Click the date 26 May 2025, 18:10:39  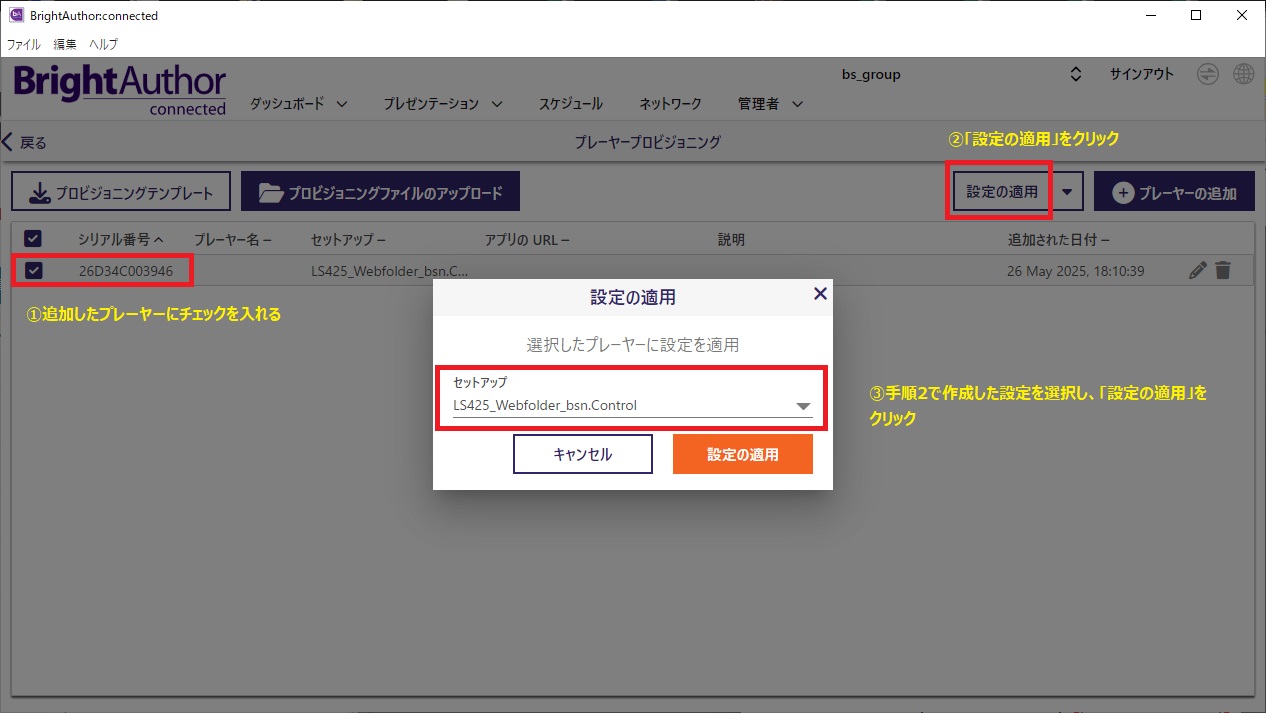tap(1076, 271)
